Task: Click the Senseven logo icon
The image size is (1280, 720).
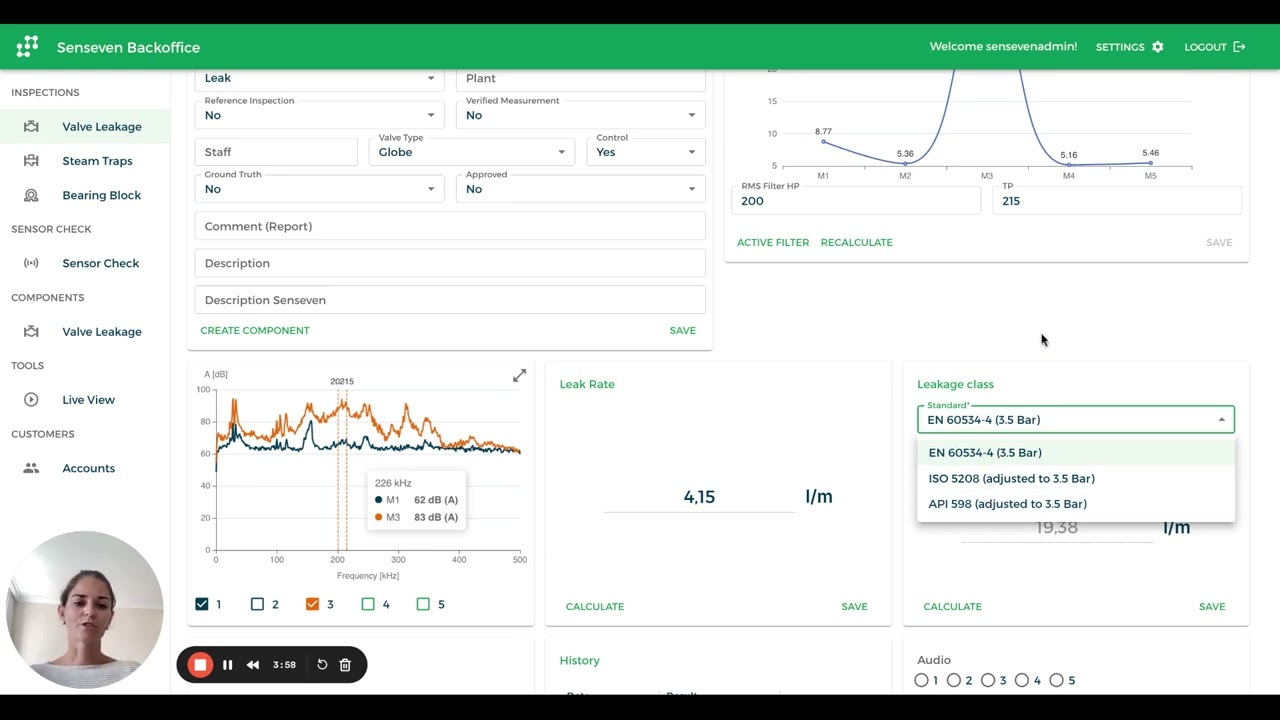Action: click(x=27, y=46)
